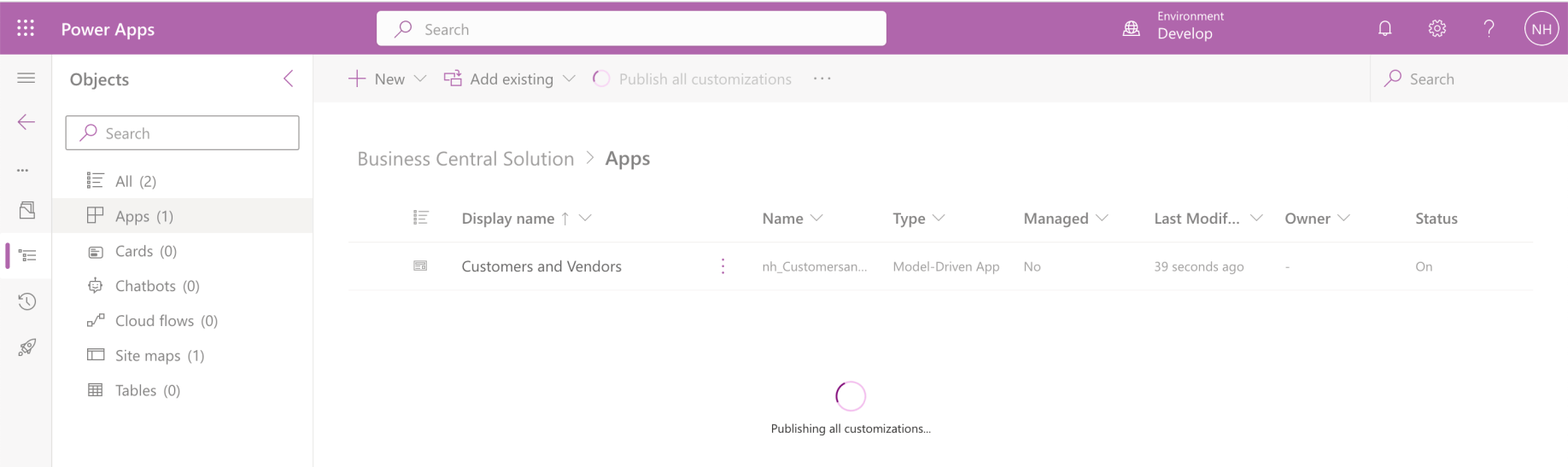1568x467 pixels.
Task: Open the settings gear menu
Action: pos(1437,29)
